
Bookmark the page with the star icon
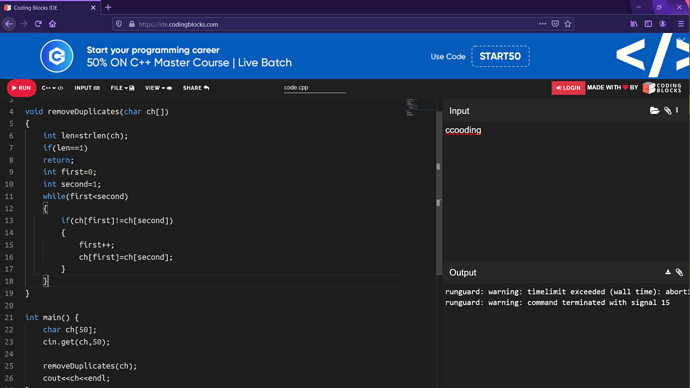point(568,24)
